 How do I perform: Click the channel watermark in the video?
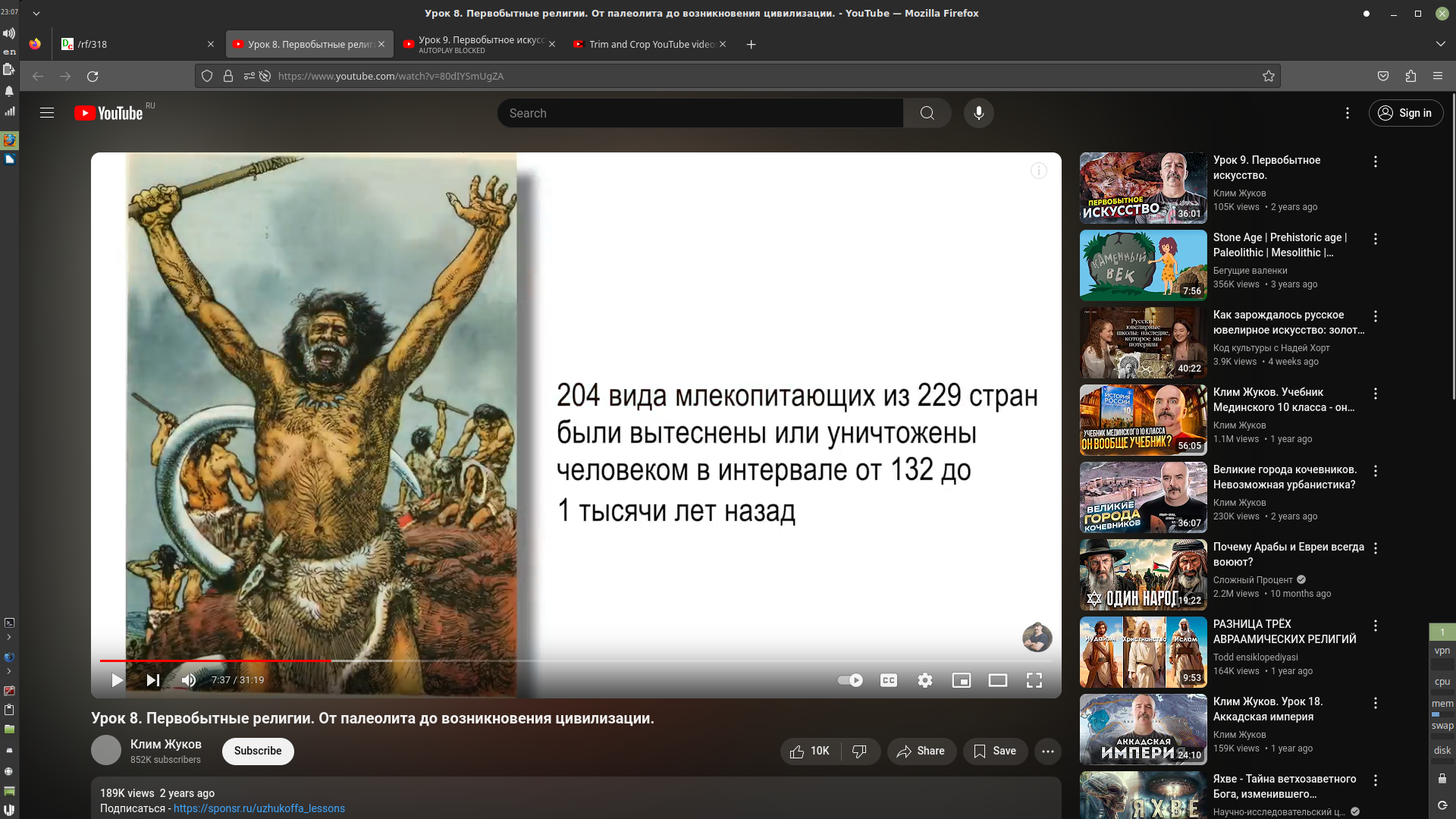[1037, 637]
